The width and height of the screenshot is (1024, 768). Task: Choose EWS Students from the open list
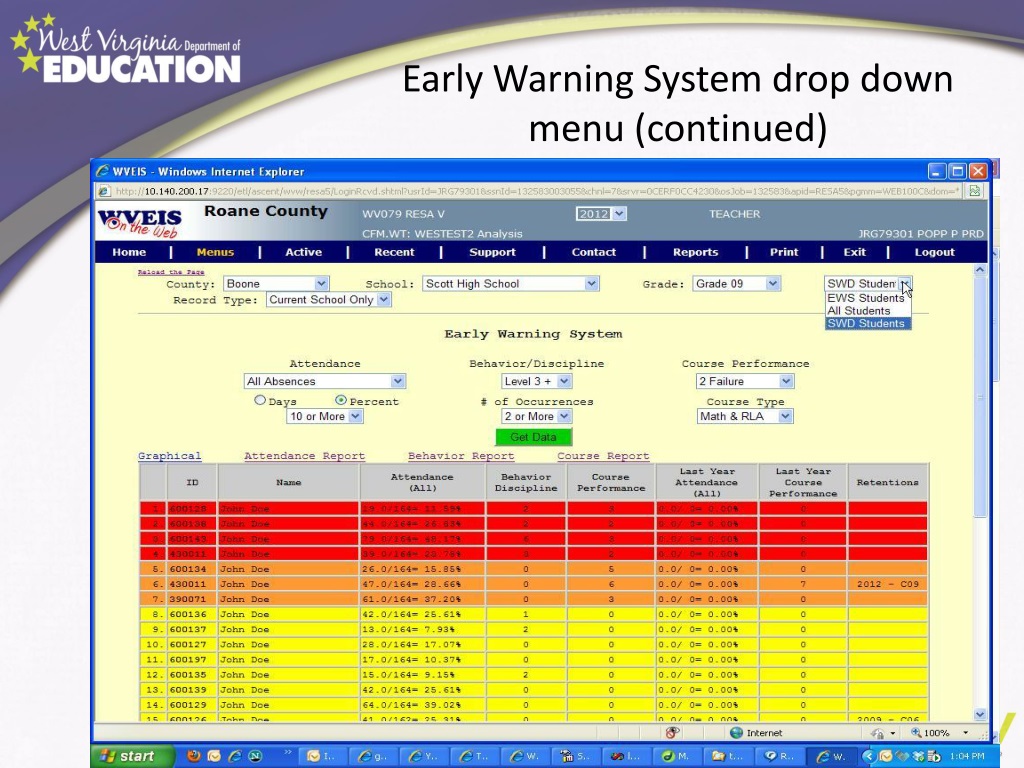click(866, 298)
